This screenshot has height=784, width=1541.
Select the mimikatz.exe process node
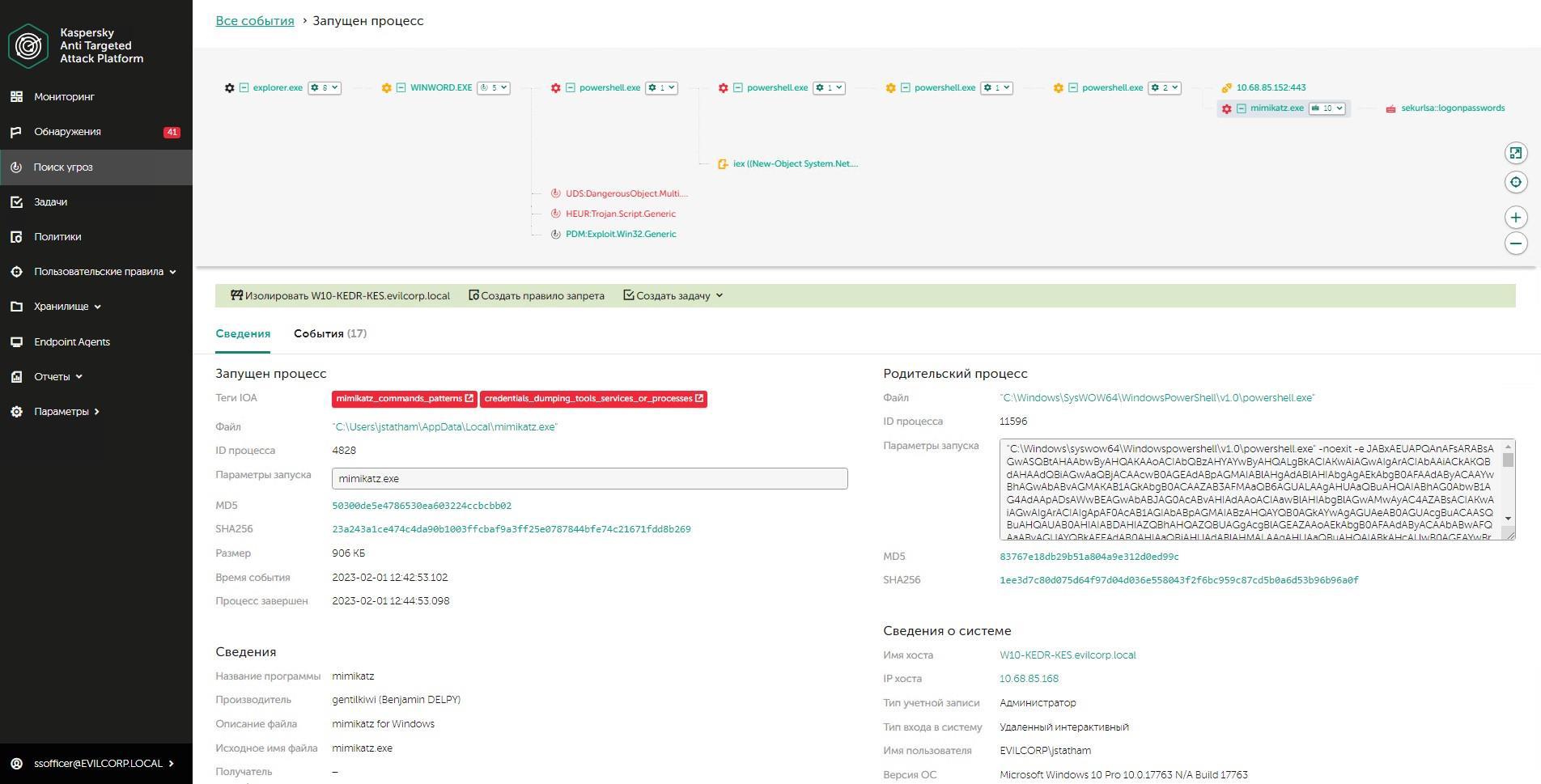coord(1277,108)
